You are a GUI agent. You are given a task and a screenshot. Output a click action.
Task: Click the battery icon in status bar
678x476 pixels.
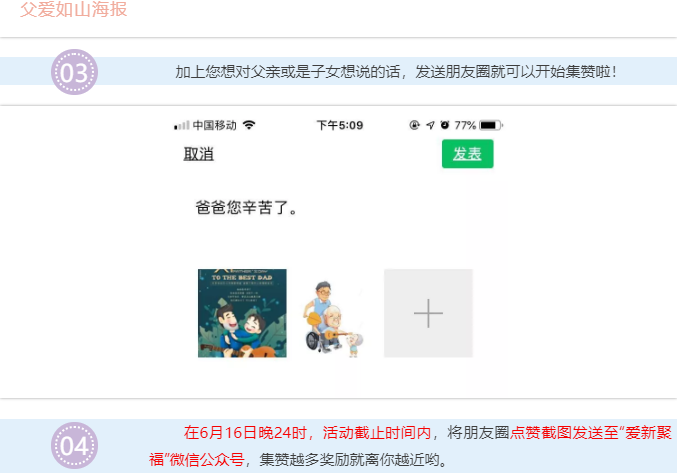click(490, 125)
